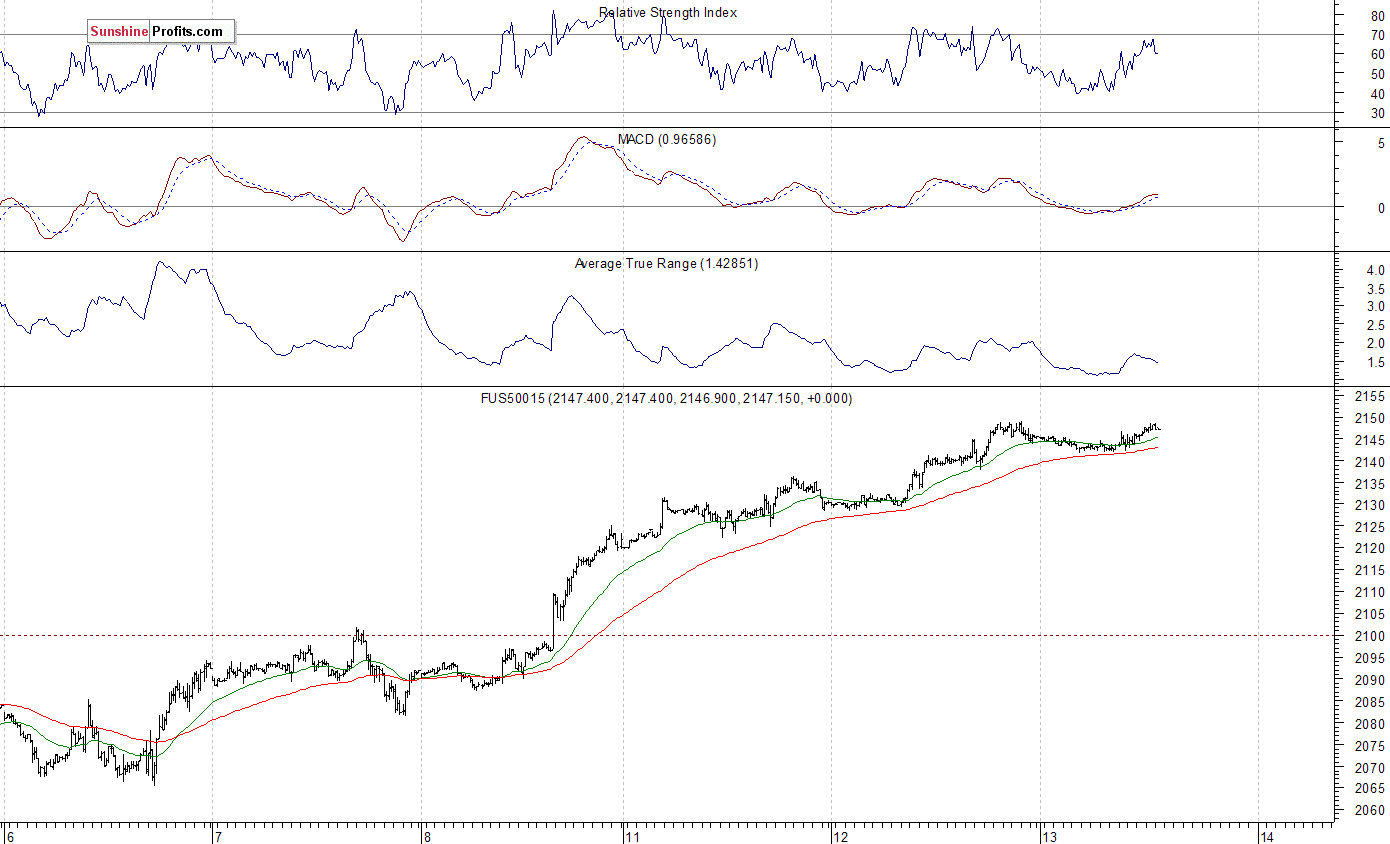This screenshot has height=844, width=1390.
Task: Click the ATR 2.5 axis label
Action: pyautogui.click(x=1375, y=325)
